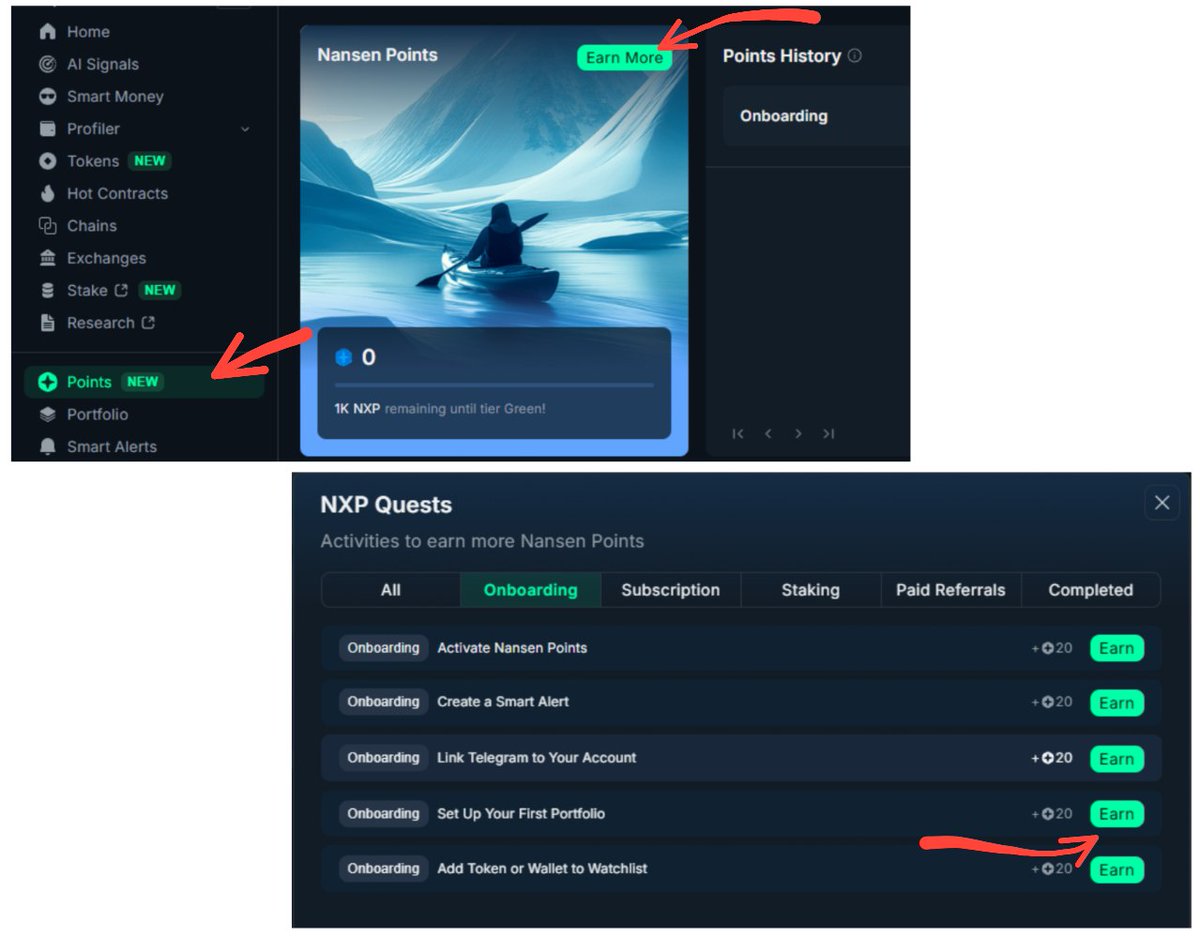The height and width of the screenshot is (937, 1200).
Task: Select the Smart Money mask icon
Action: (47, 97)
